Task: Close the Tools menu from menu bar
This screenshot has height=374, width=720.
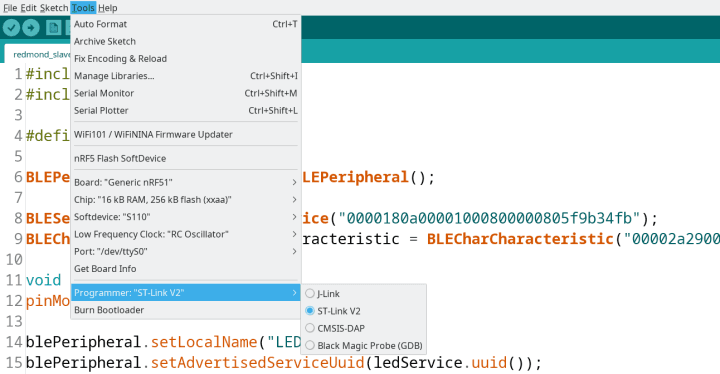Action: pos(83,8)
